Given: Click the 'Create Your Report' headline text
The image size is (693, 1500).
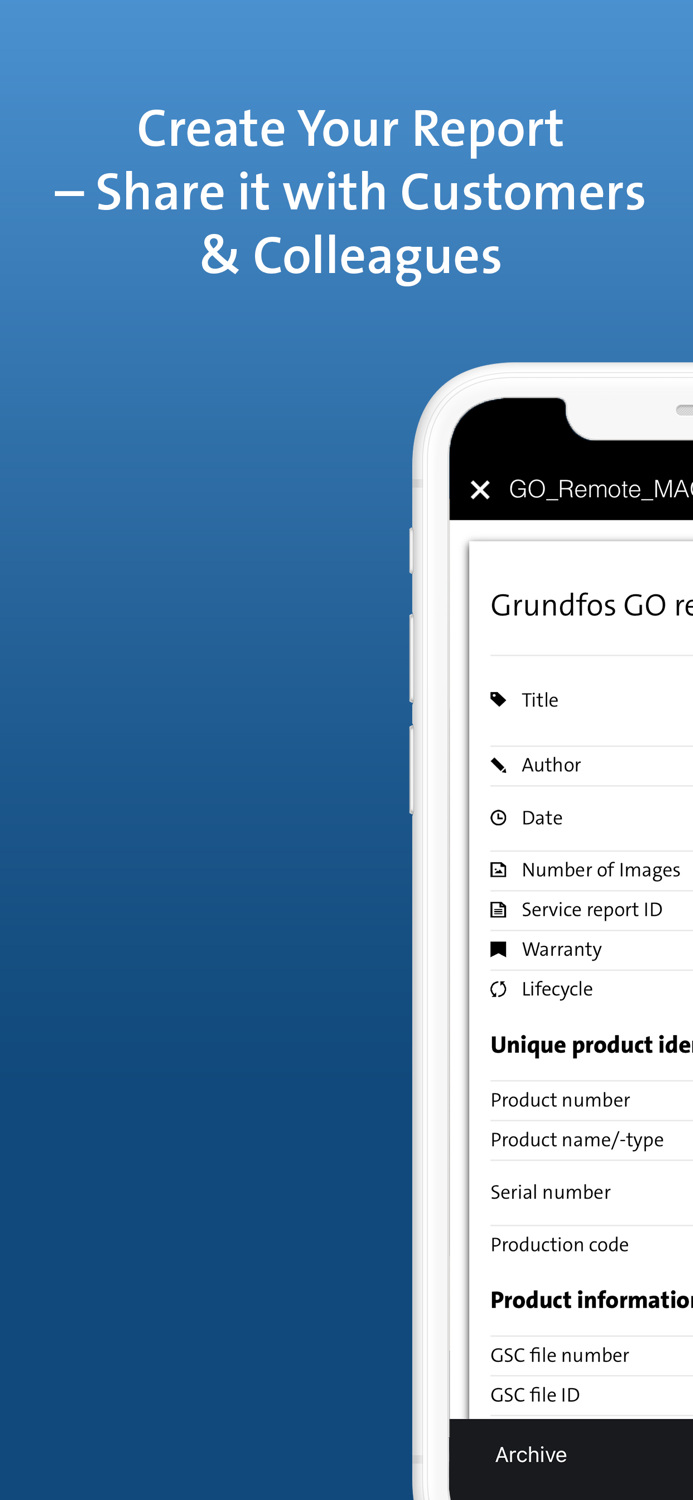Looking at the screenshot, I should pos(350,130).
